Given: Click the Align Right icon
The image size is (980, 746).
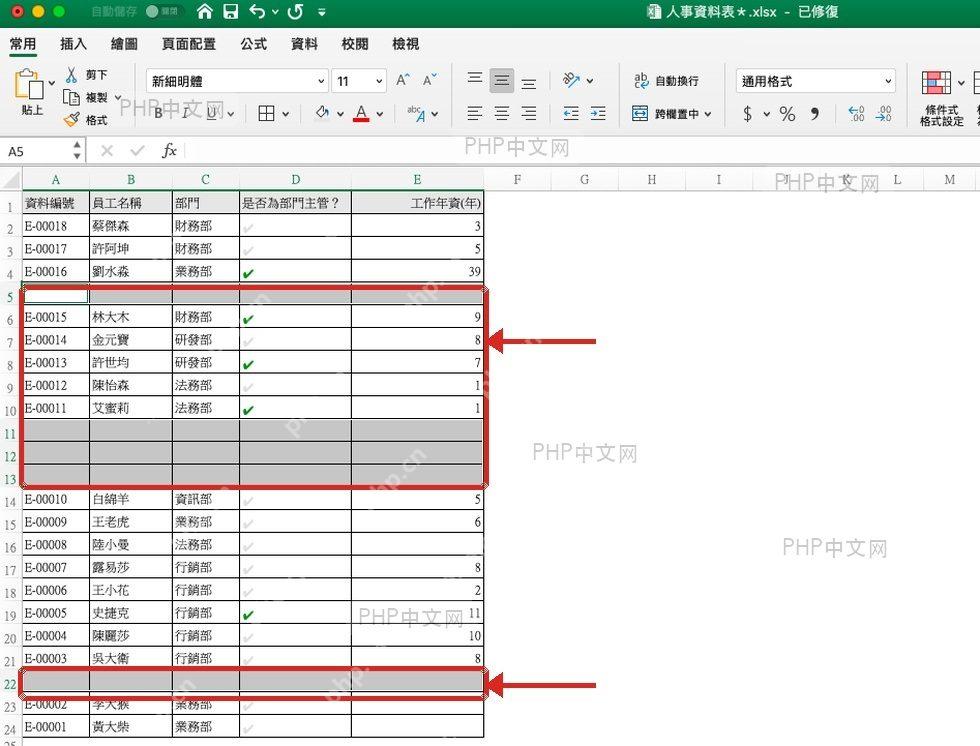Looking at the screenshot, I should [x=529, y=113].
